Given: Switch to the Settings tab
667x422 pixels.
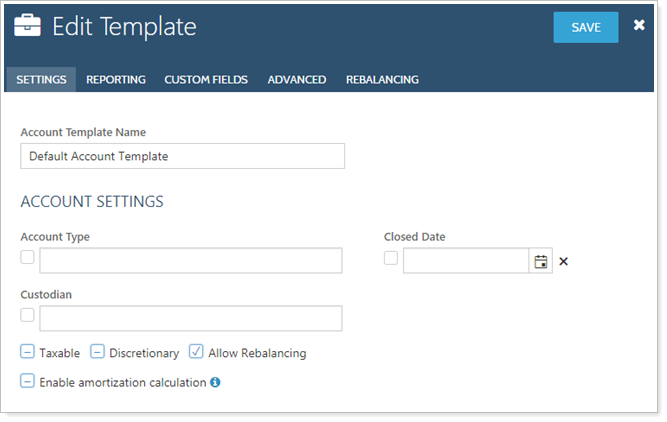Looking at the screenshot, I should 41,80.
